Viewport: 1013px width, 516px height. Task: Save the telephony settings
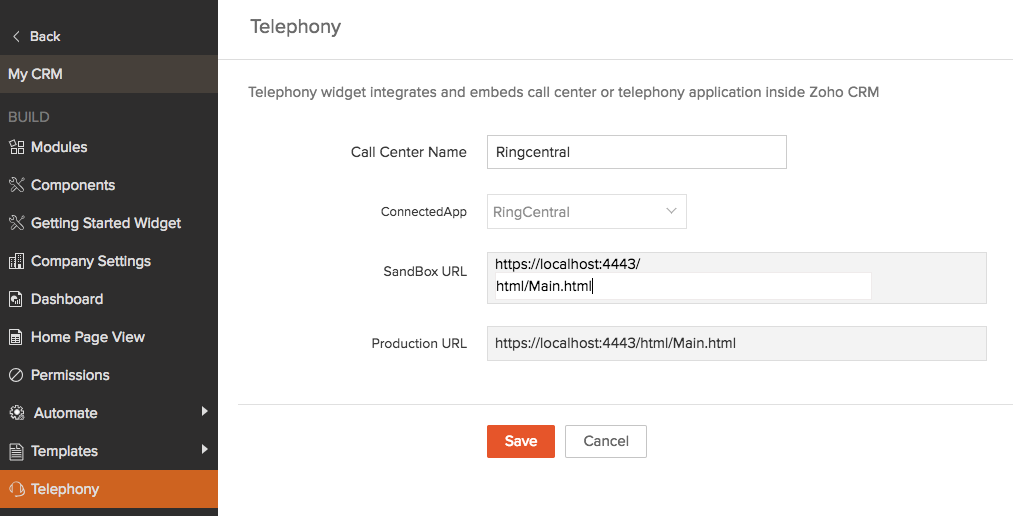click(520, 441)
